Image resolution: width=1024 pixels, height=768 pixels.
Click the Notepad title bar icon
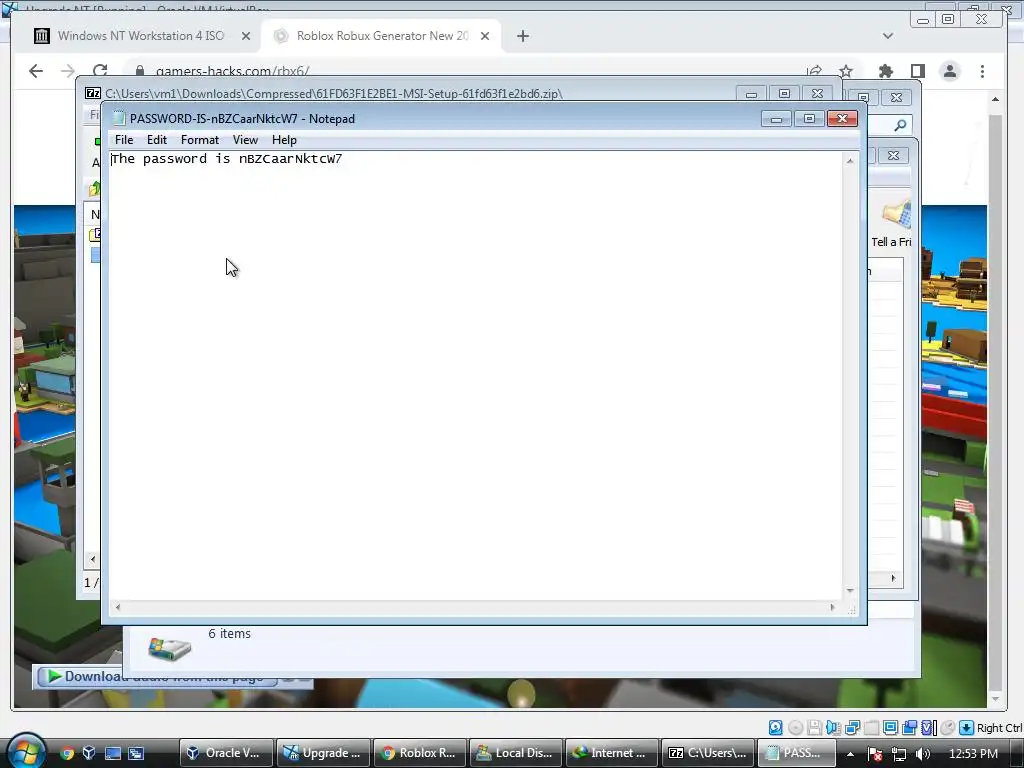(x=119, y=118)
